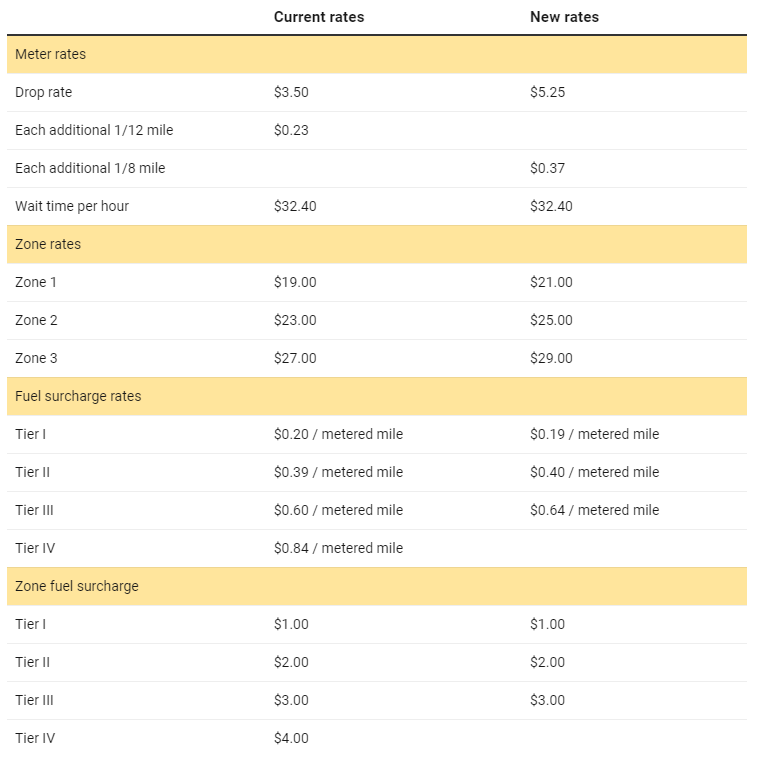Click the Drop rate row label
757x758 pixels.
point(43,92)
